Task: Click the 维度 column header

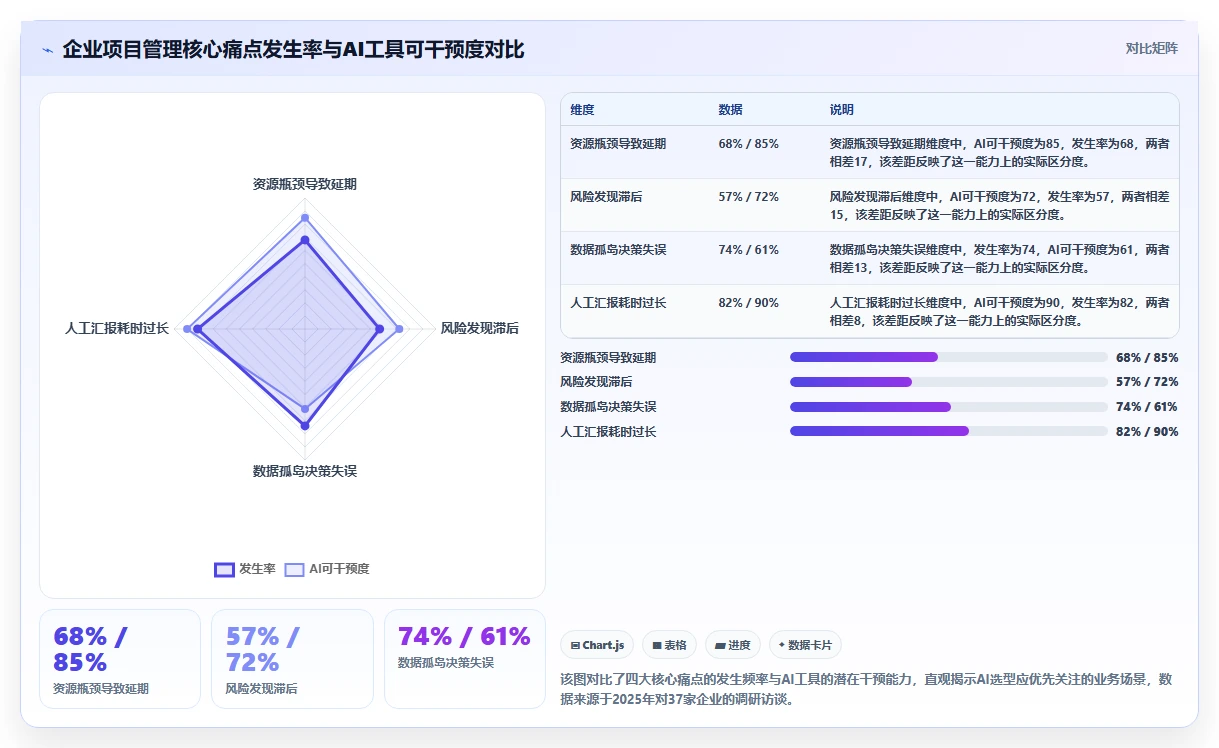Action: coord(582,110)
